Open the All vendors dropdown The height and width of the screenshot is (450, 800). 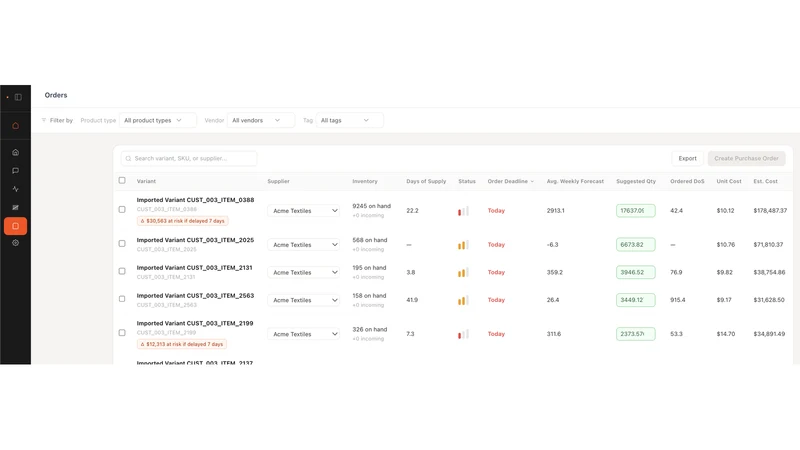click(x=261, y=120)
